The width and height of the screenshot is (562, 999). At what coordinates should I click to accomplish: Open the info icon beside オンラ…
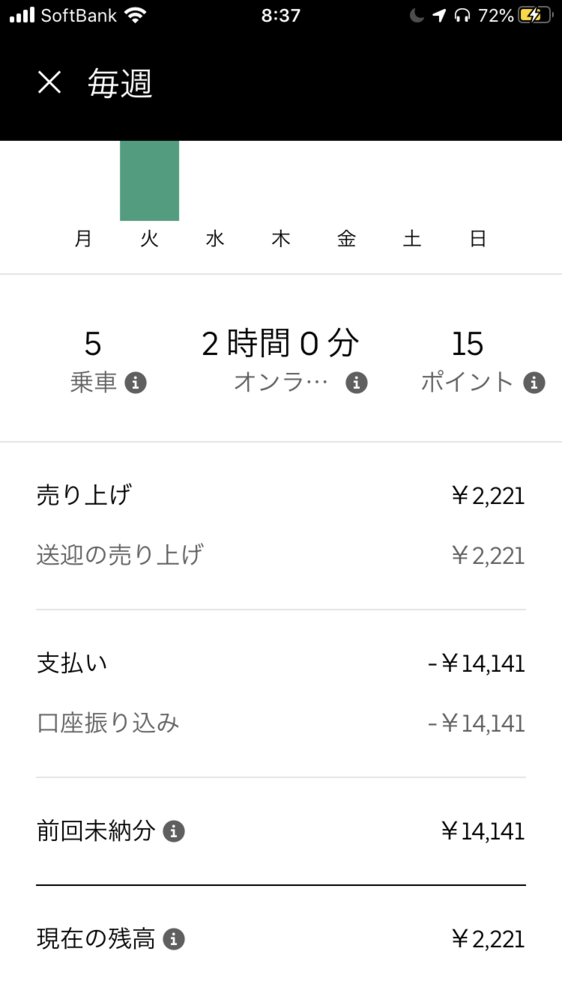[x=356, y=383]
